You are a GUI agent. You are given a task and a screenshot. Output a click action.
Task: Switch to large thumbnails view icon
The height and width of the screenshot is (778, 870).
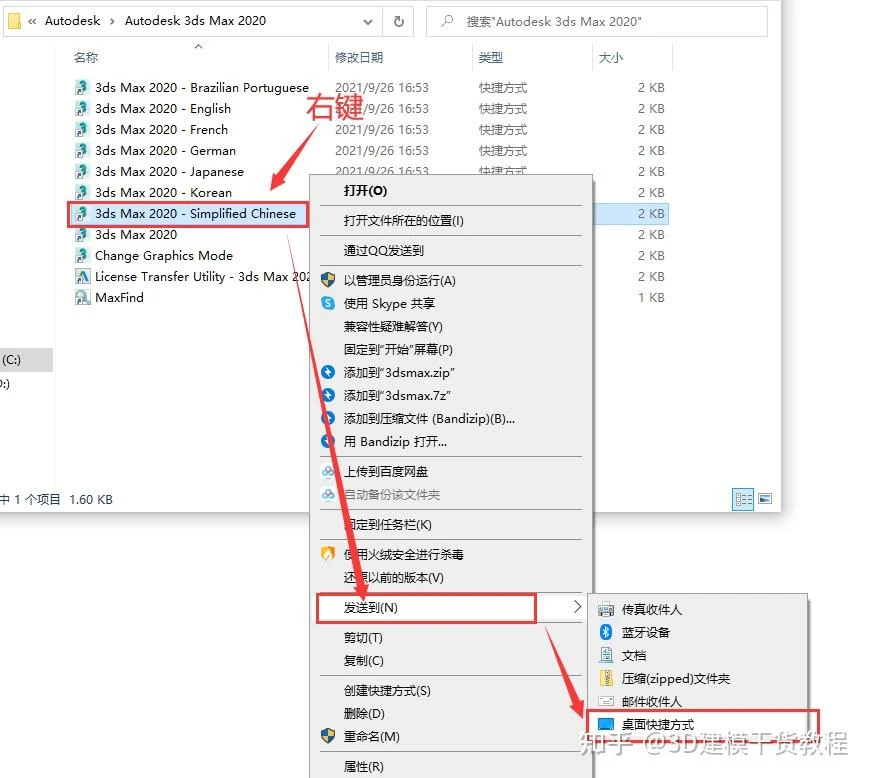pos(765,498)
